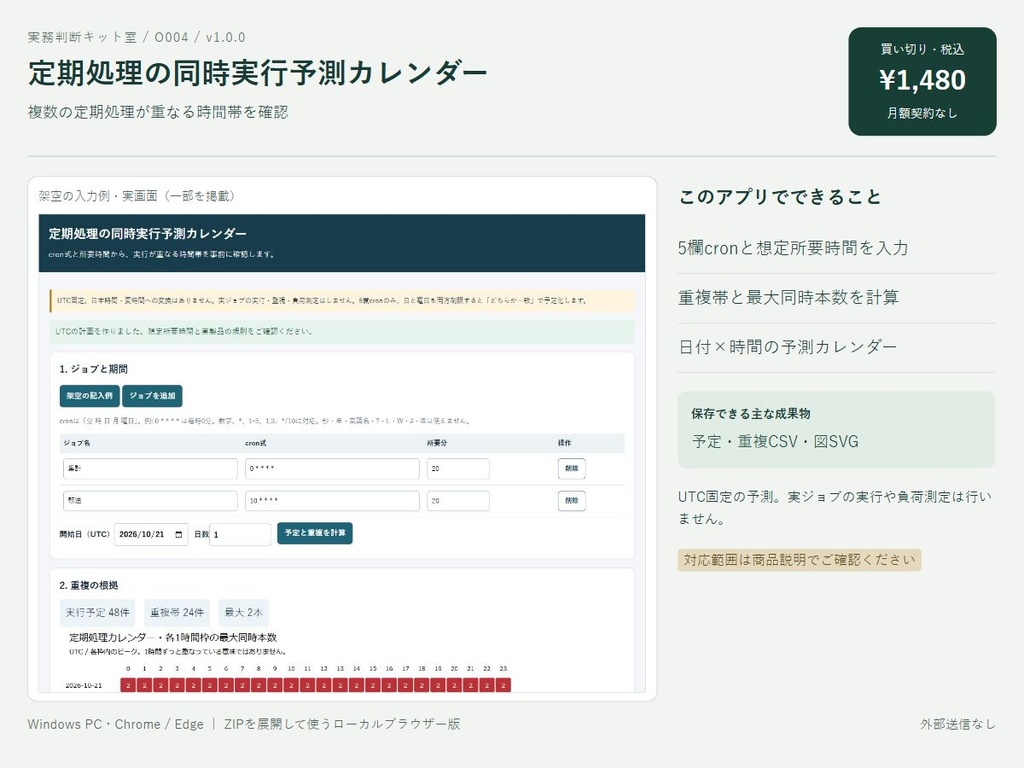Click the 操作 column header
Viewport: 1024px width, 768px height.
(x=564, y=443)
